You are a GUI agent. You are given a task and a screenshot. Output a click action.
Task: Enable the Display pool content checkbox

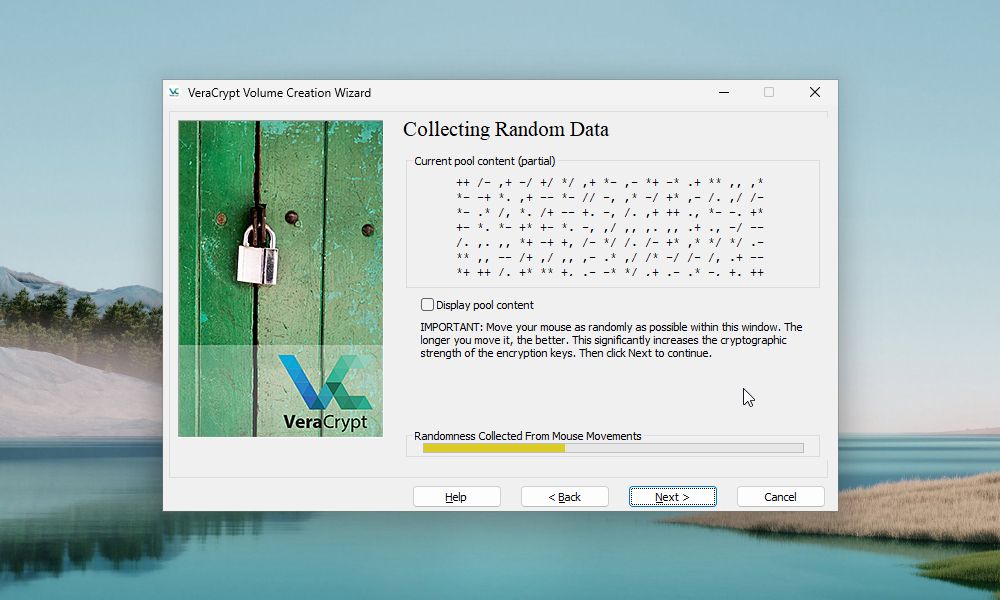tap(428, 305)
